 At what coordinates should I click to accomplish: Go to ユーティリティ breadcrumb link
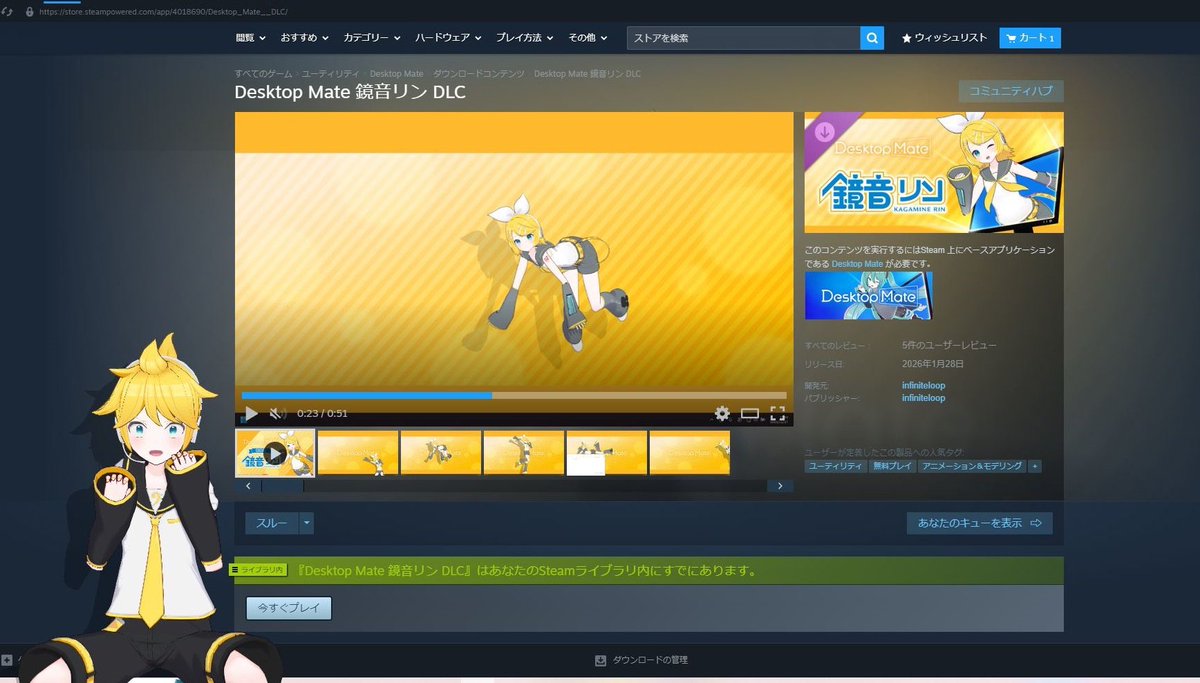331,74
